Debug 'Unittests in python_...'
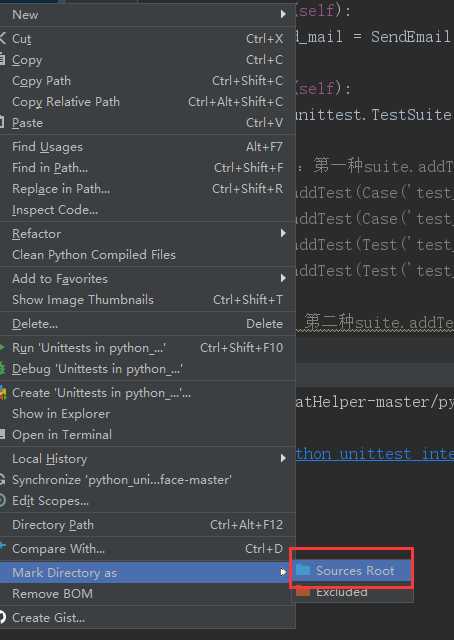 [x=147, y=369]
